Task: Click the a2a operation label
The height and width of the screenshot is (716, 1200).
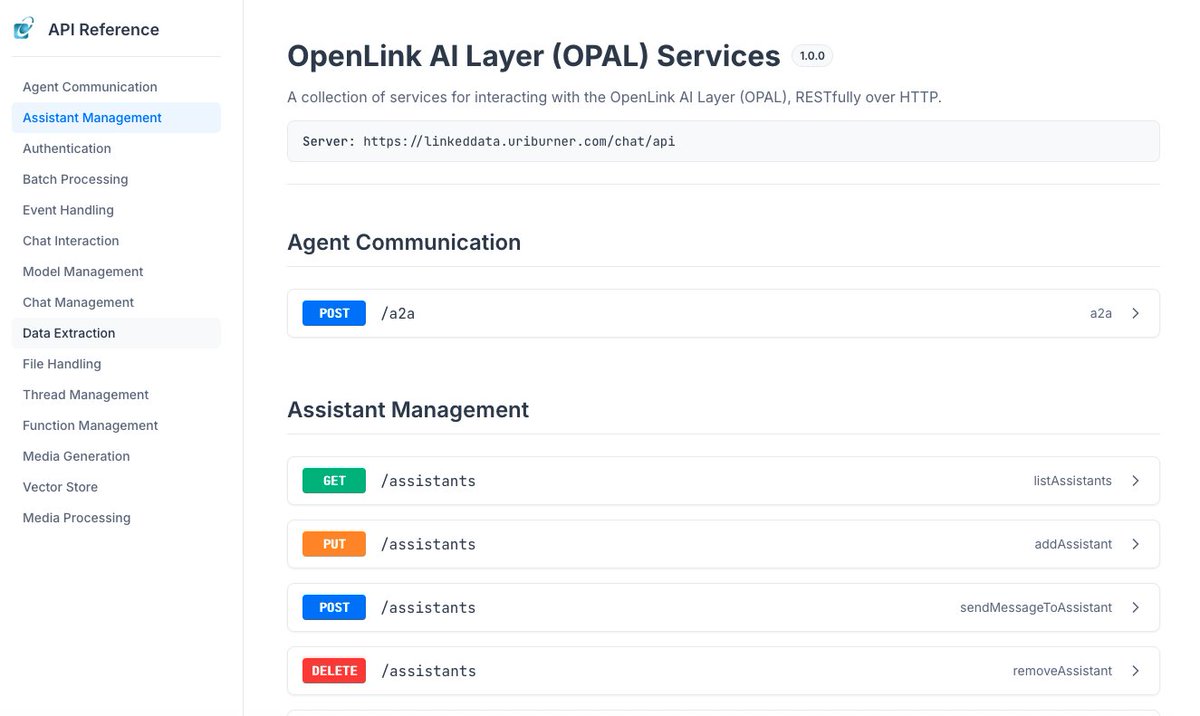Action: [1101, 313]
